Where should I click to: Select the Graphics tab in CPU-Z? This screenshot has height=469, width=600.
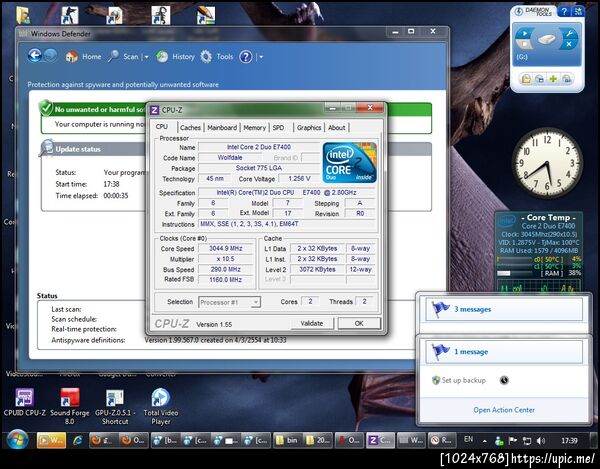click(x=309, y=128)
